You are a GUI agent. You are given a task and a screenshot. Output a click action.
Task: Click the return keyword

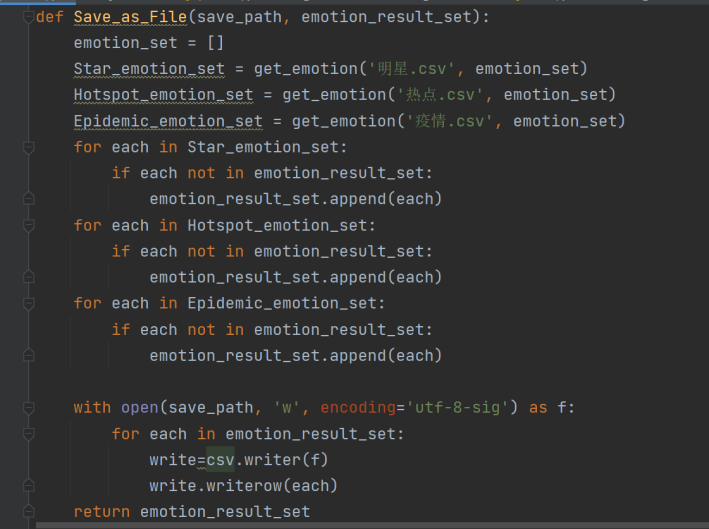point(102,512)
